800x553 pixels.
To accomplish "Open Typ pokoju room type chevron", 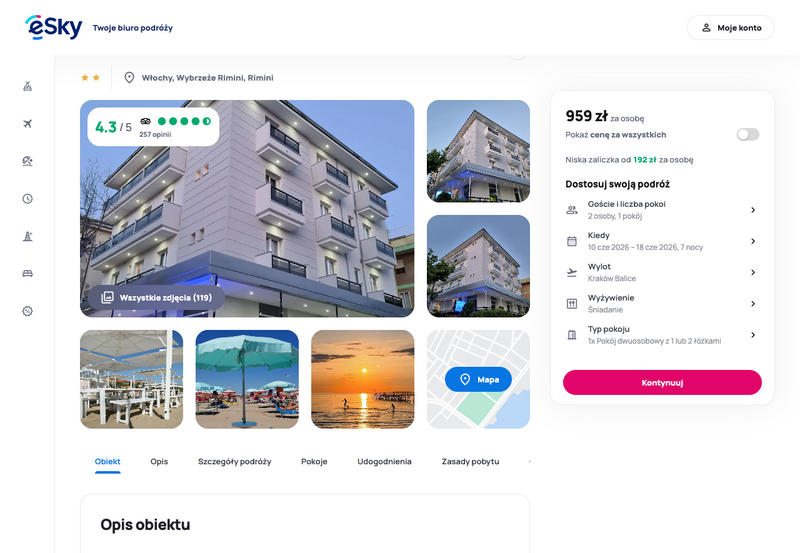I will [753, 335].
